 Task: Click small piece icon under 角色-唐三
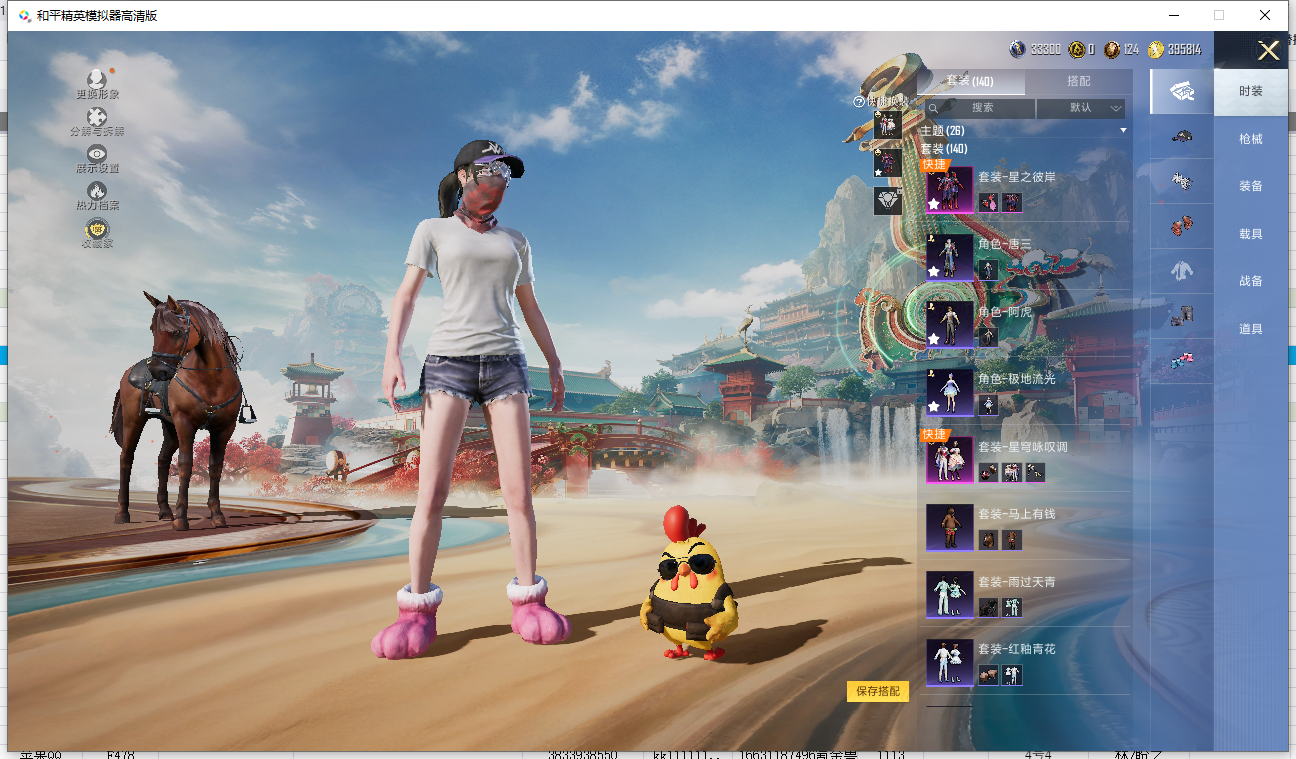click(x=988, y=270)
